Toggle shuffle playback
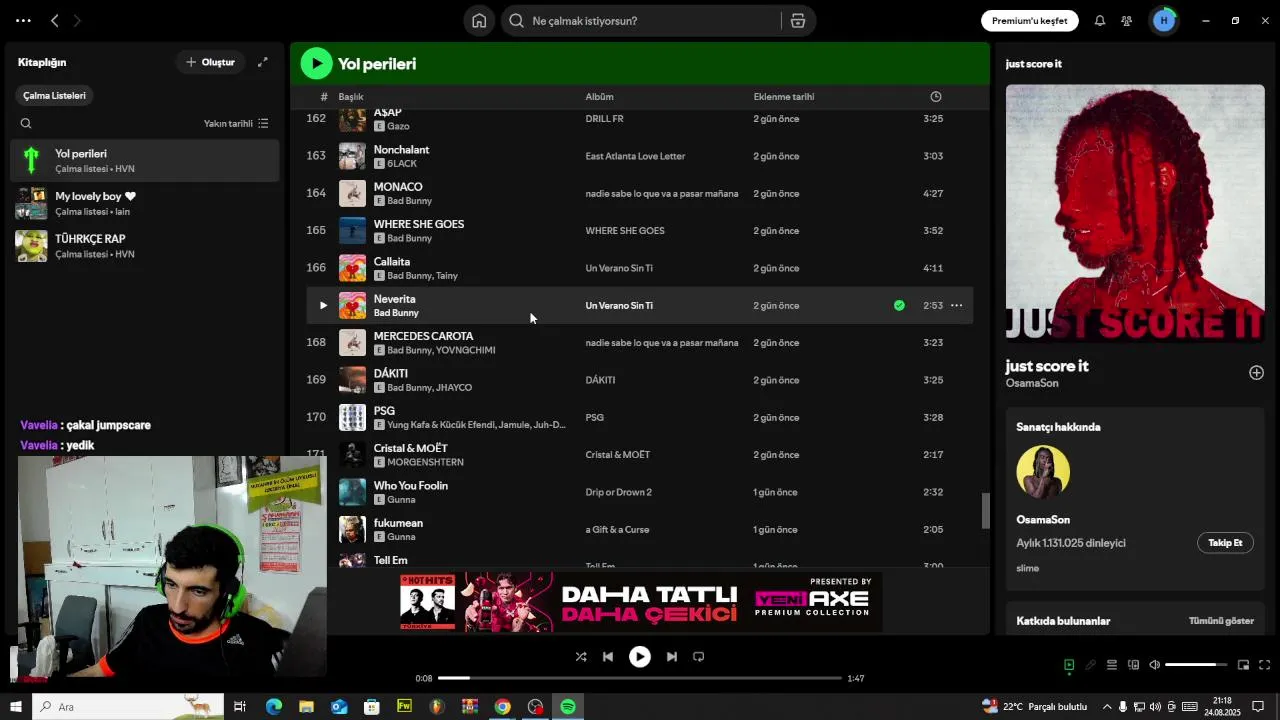The height and width of the screenshot is (720, 1280). click(x=581, y=657)
